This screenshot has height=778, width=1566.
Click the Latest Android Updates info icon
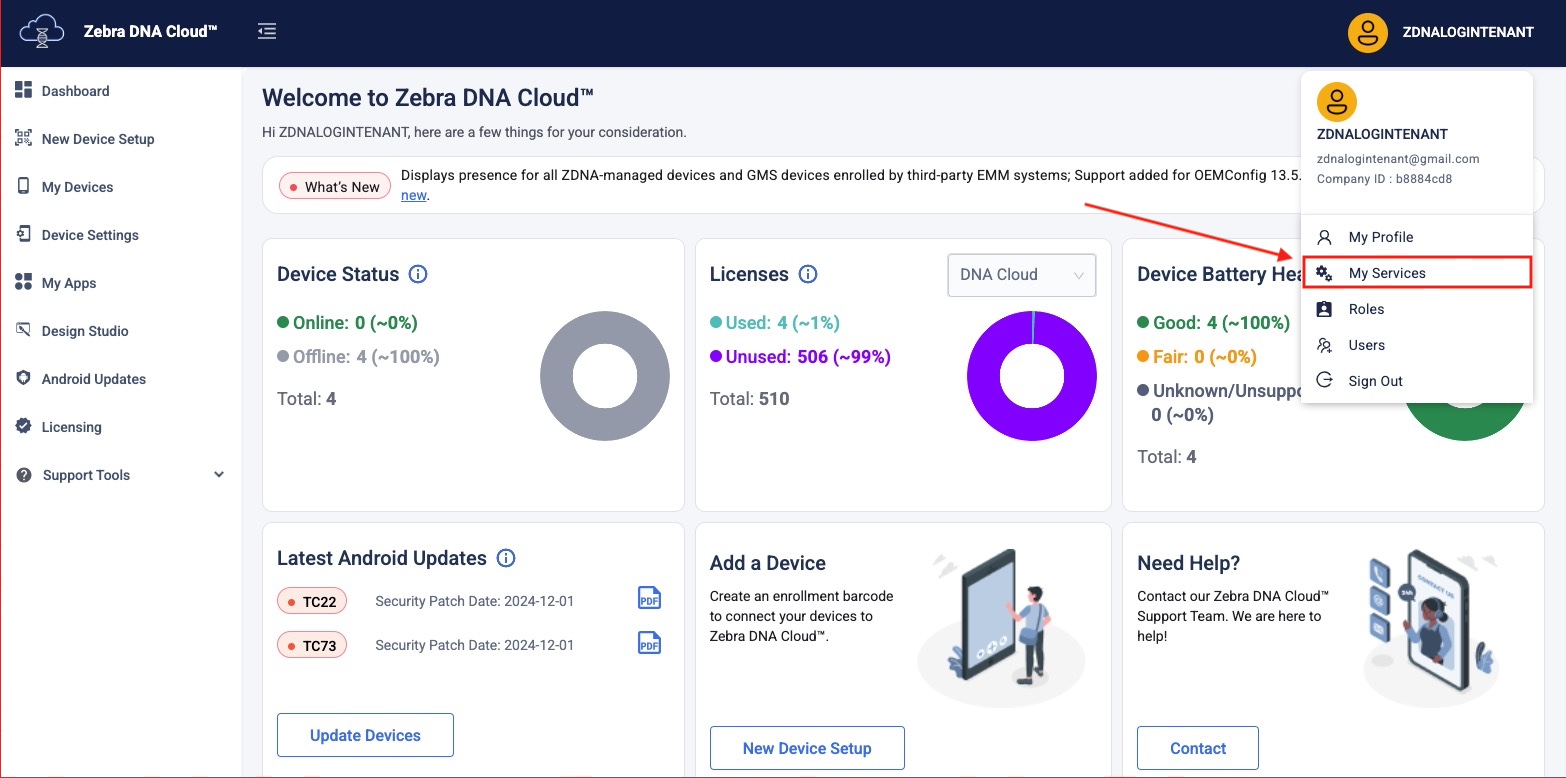pyautogui.click(x=506, y=558)
